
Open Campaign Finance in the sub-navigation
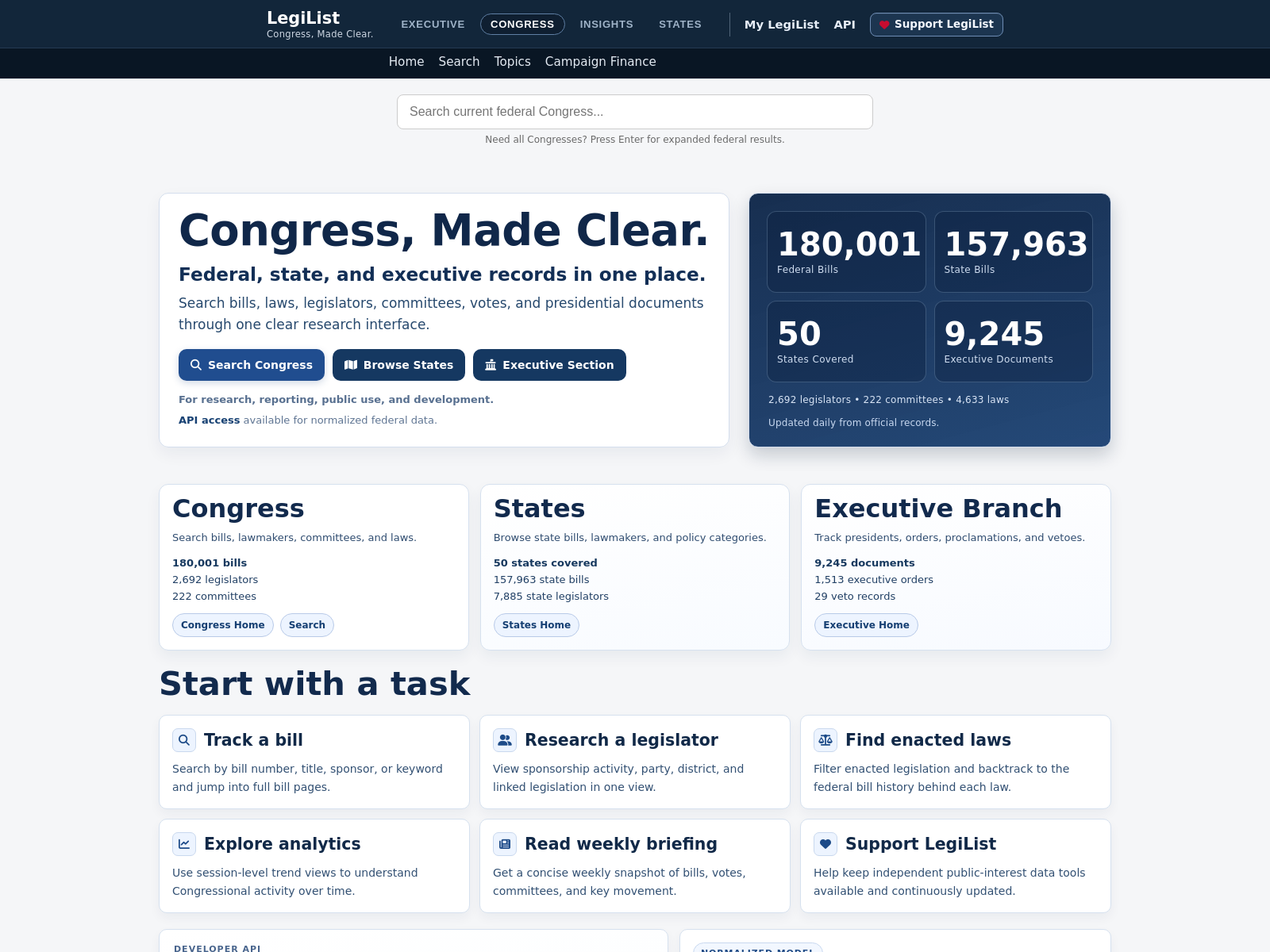(601, 62)
